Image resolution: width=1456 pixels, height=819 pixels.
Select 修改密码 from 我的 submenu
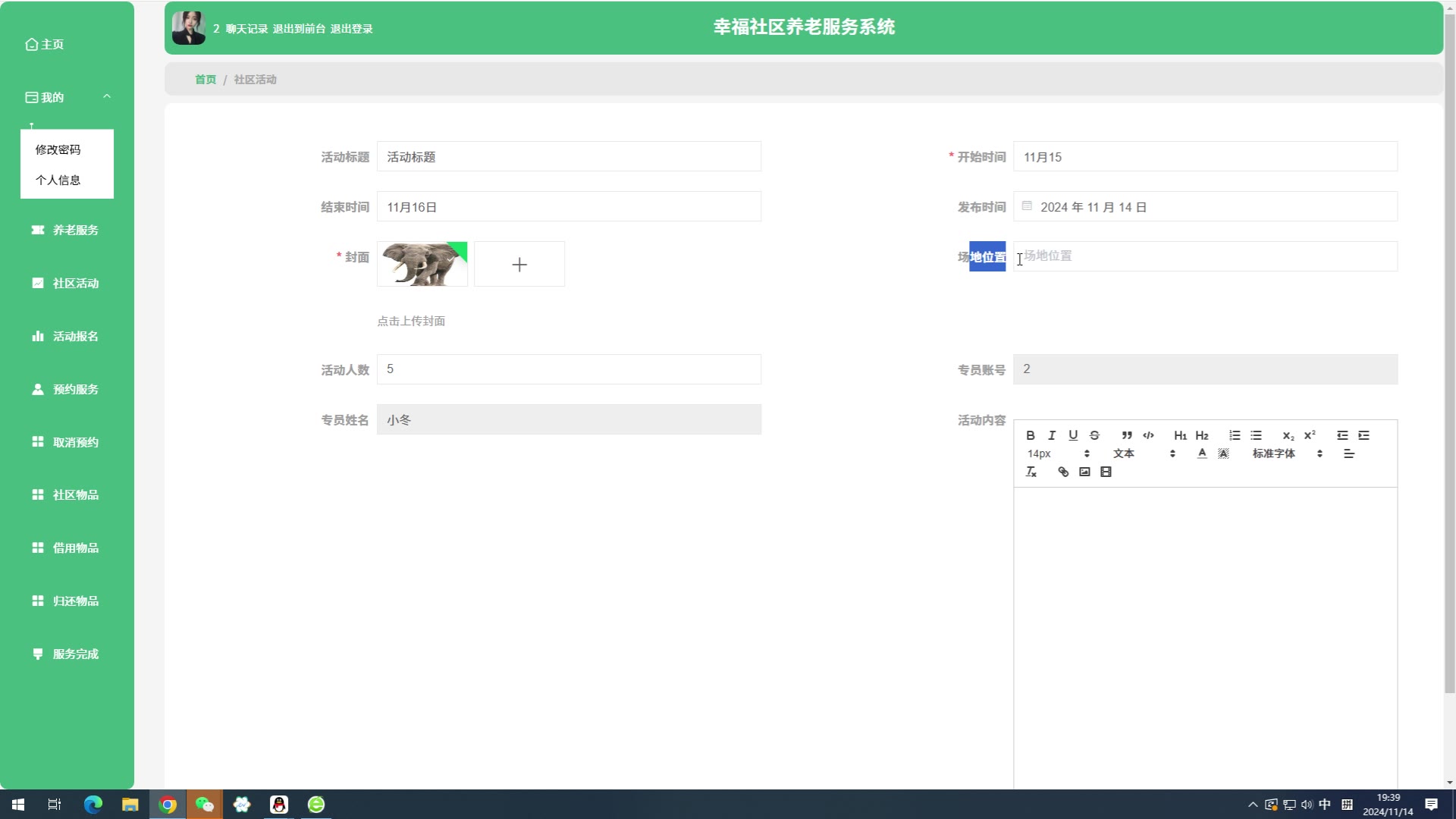pyautogui.click(x=58, y=149)
